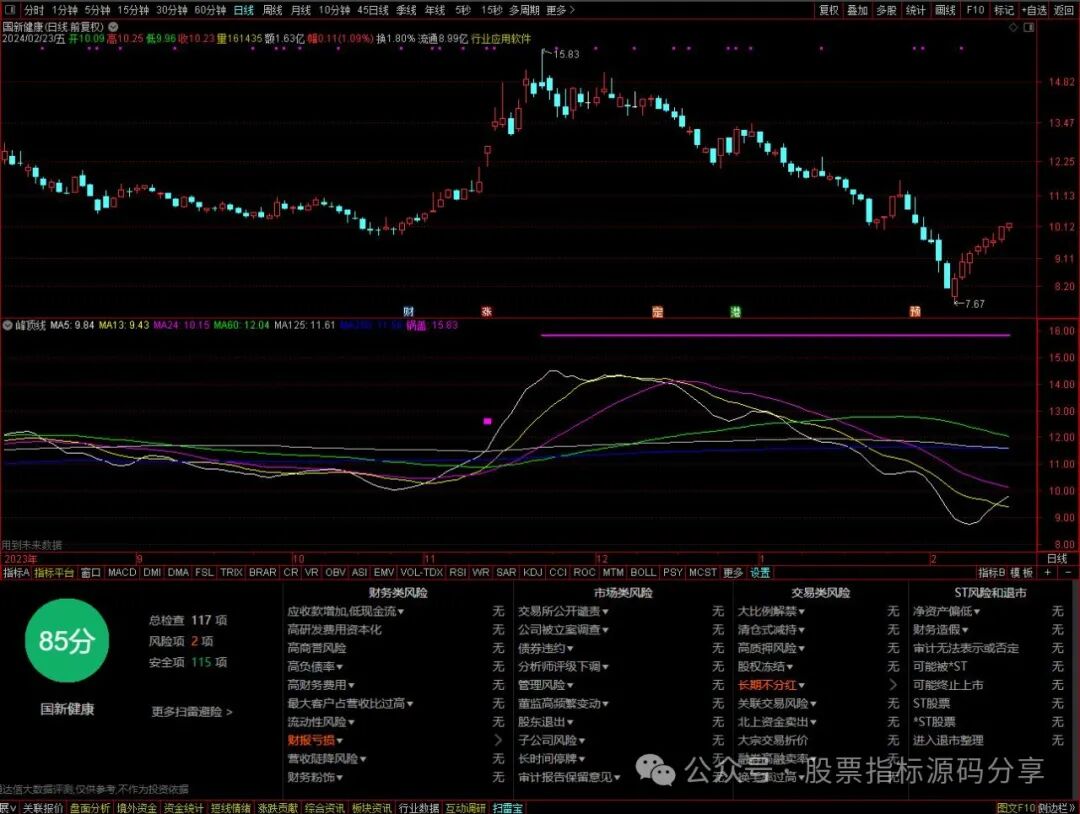Open the 资金统计 bottom tab
The width and height of the screenshot is (1080, 814).
pyautogui.click(x=183, y=808)
